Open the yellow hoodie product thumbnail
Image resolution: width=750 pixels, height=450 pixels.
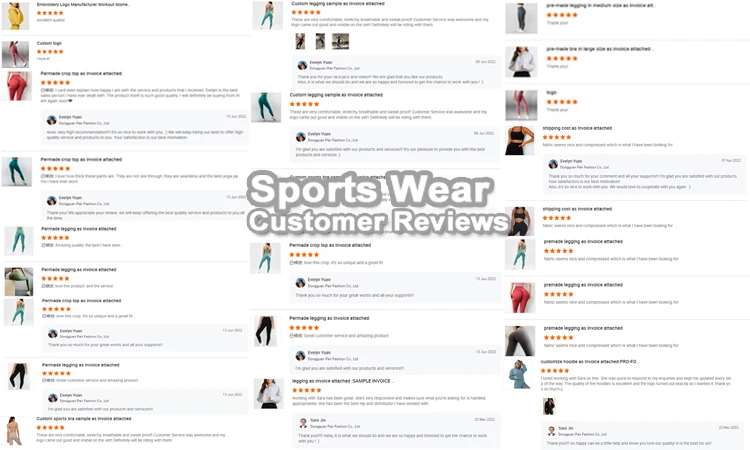pyautogui.click(x=15, y=16)
